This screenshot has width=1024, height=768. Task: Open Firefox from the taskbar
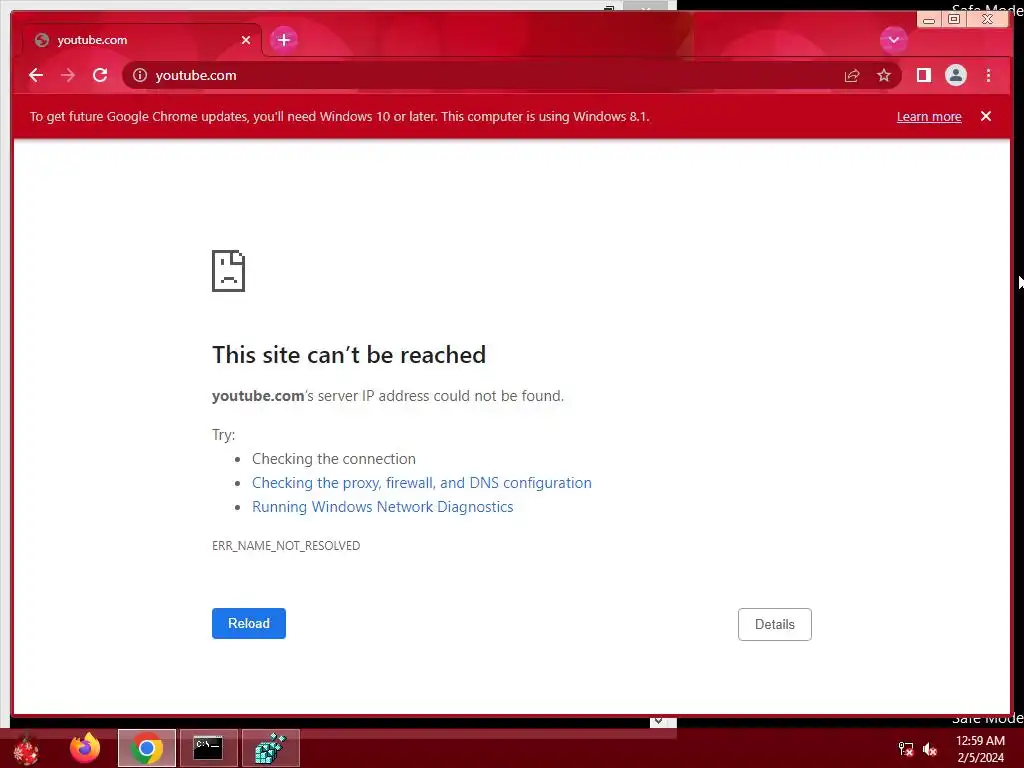85,748
